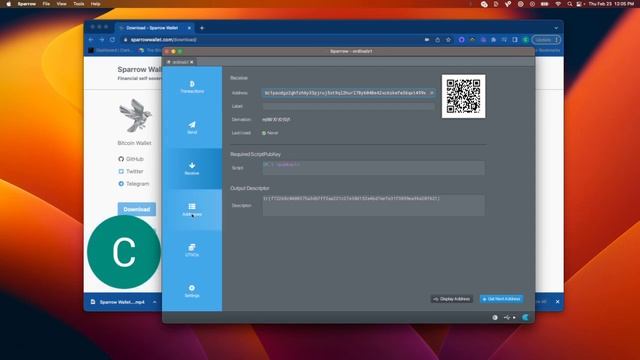Click the Display Address button
This screenshot has height=360, width=640.
click(451, 299)
